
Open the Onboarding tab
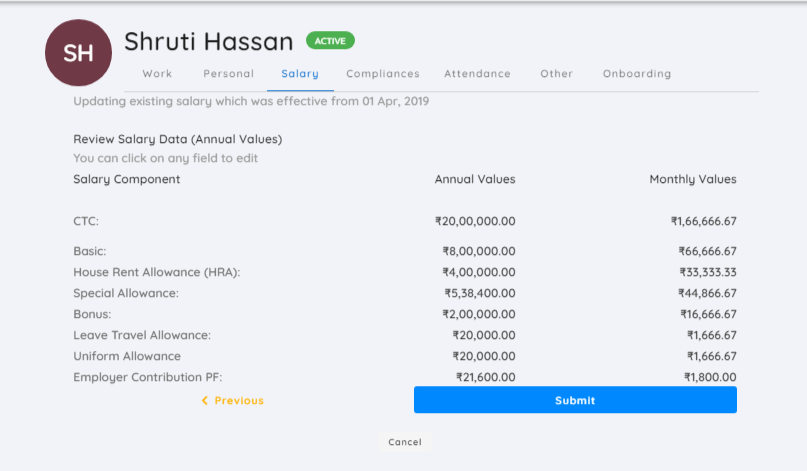pyautogui.click(x=637, y=74)
